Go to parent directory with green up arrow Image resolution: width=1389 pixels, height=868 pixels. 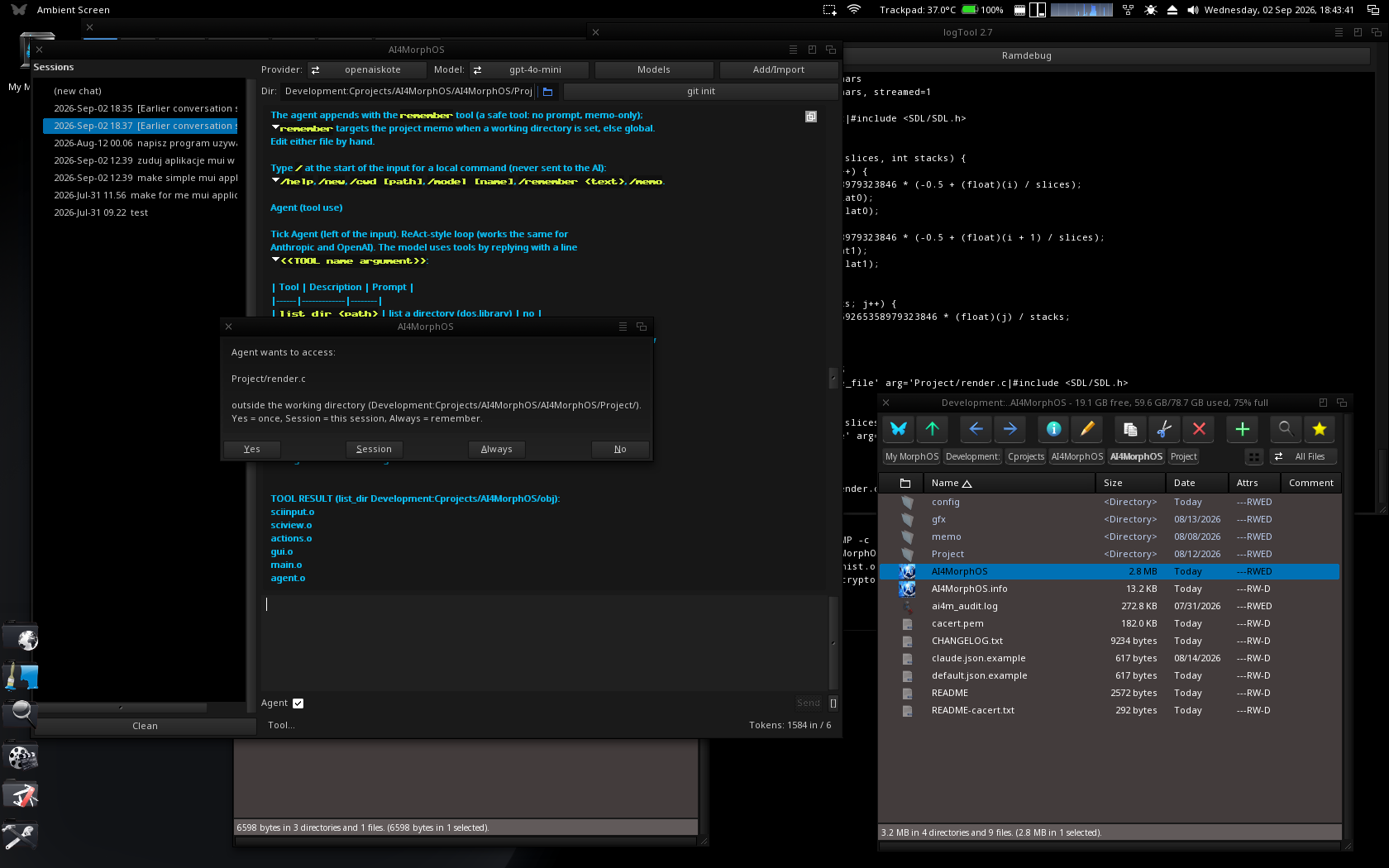[932, 428]
